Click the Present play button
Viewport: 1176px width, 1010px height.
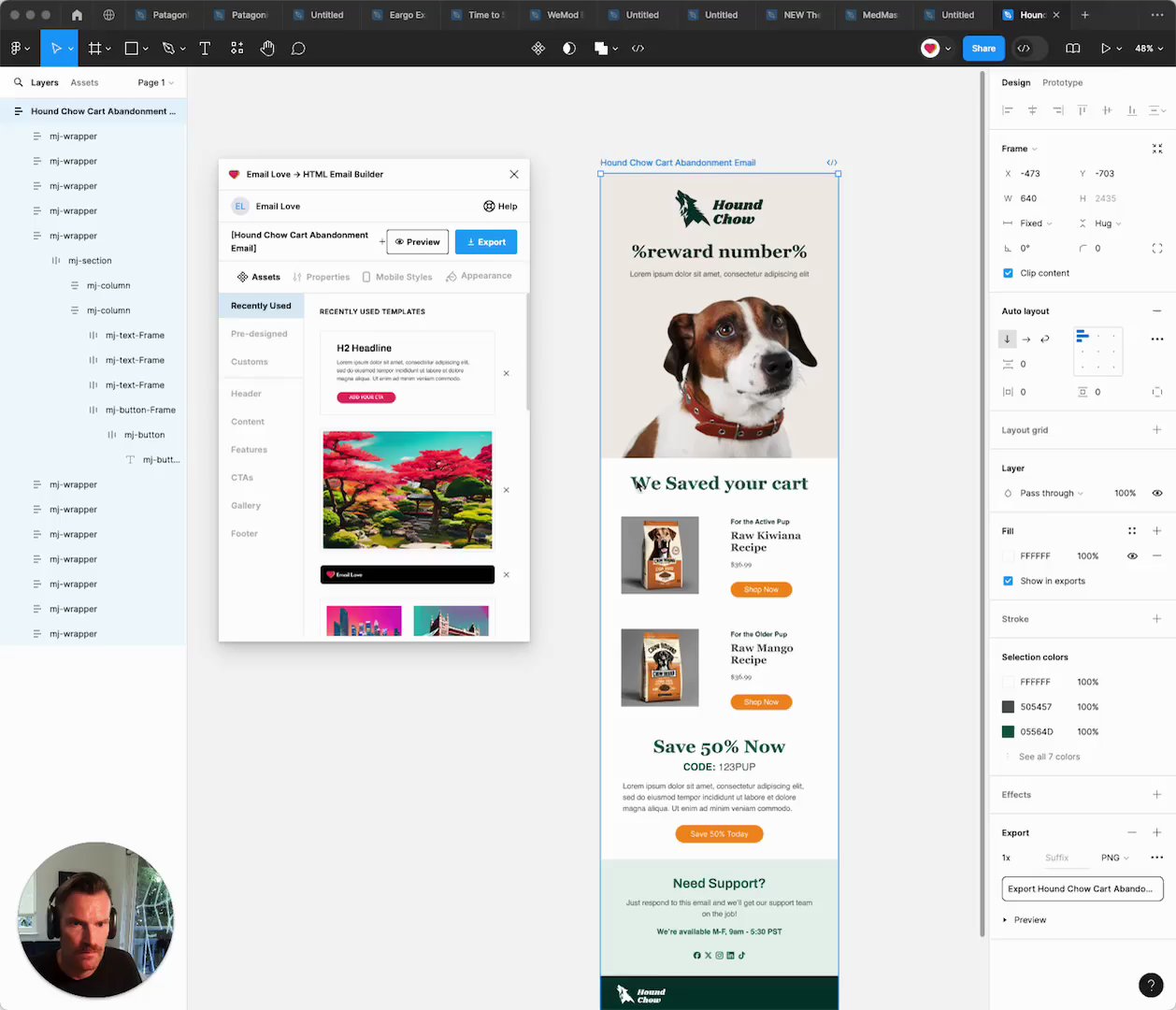(x=1106, y=48)
